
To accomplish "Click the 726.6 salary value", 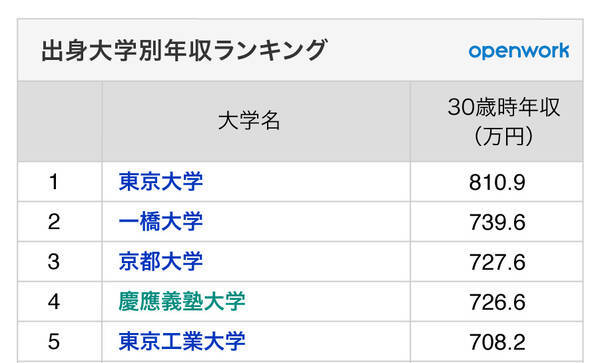I will click(497, 302).
